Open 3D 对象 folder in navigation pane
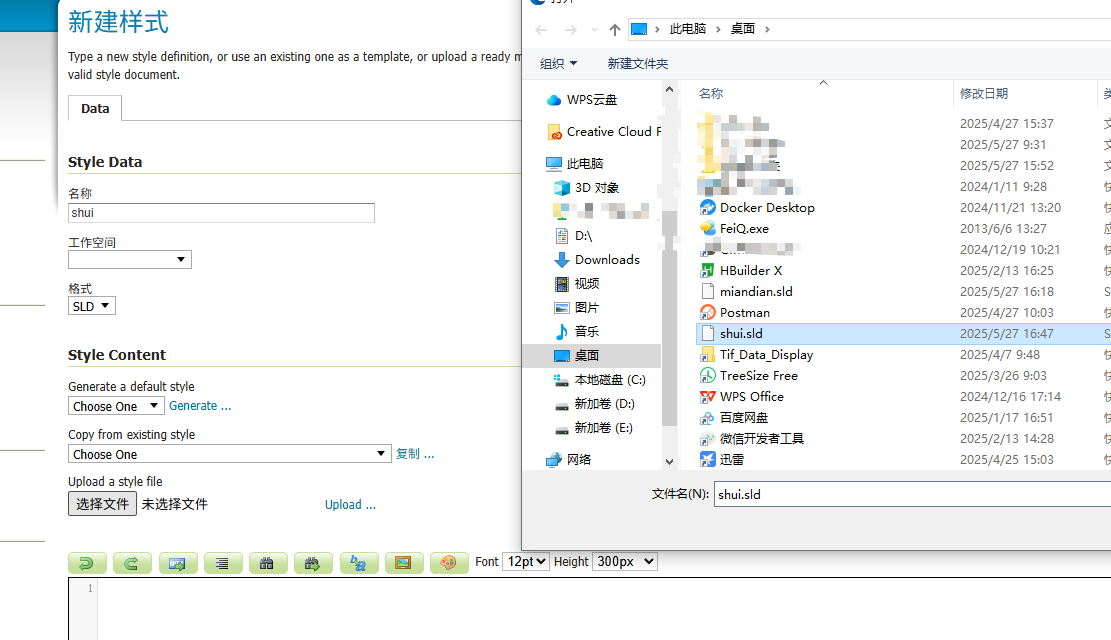This screenshot has height=640, width=1111. pos(587,188)
